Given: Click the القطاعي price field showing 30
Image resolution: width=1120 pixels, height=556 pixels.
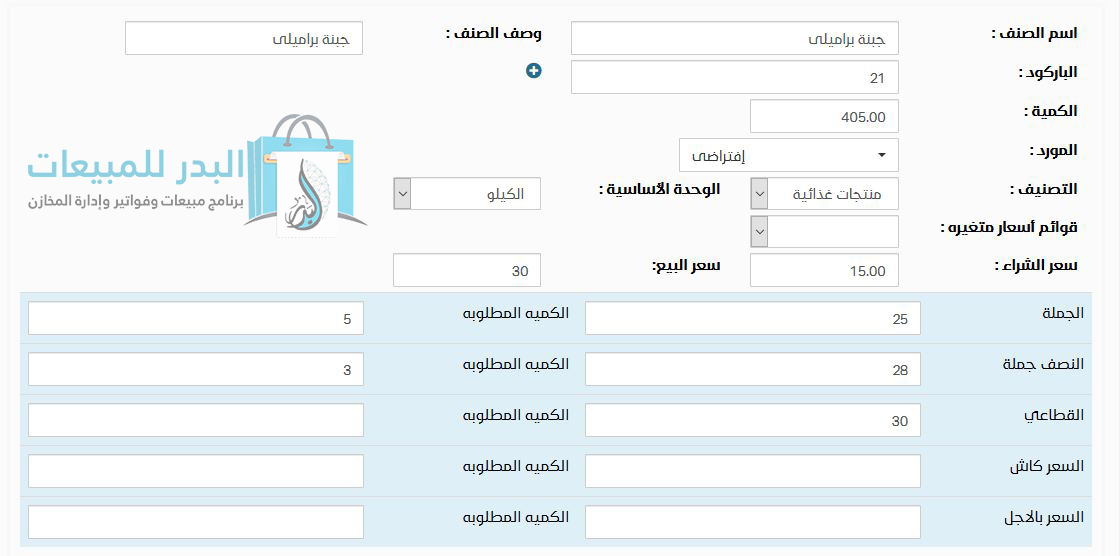Looking at the screenshot, I should tap(753, 420).
